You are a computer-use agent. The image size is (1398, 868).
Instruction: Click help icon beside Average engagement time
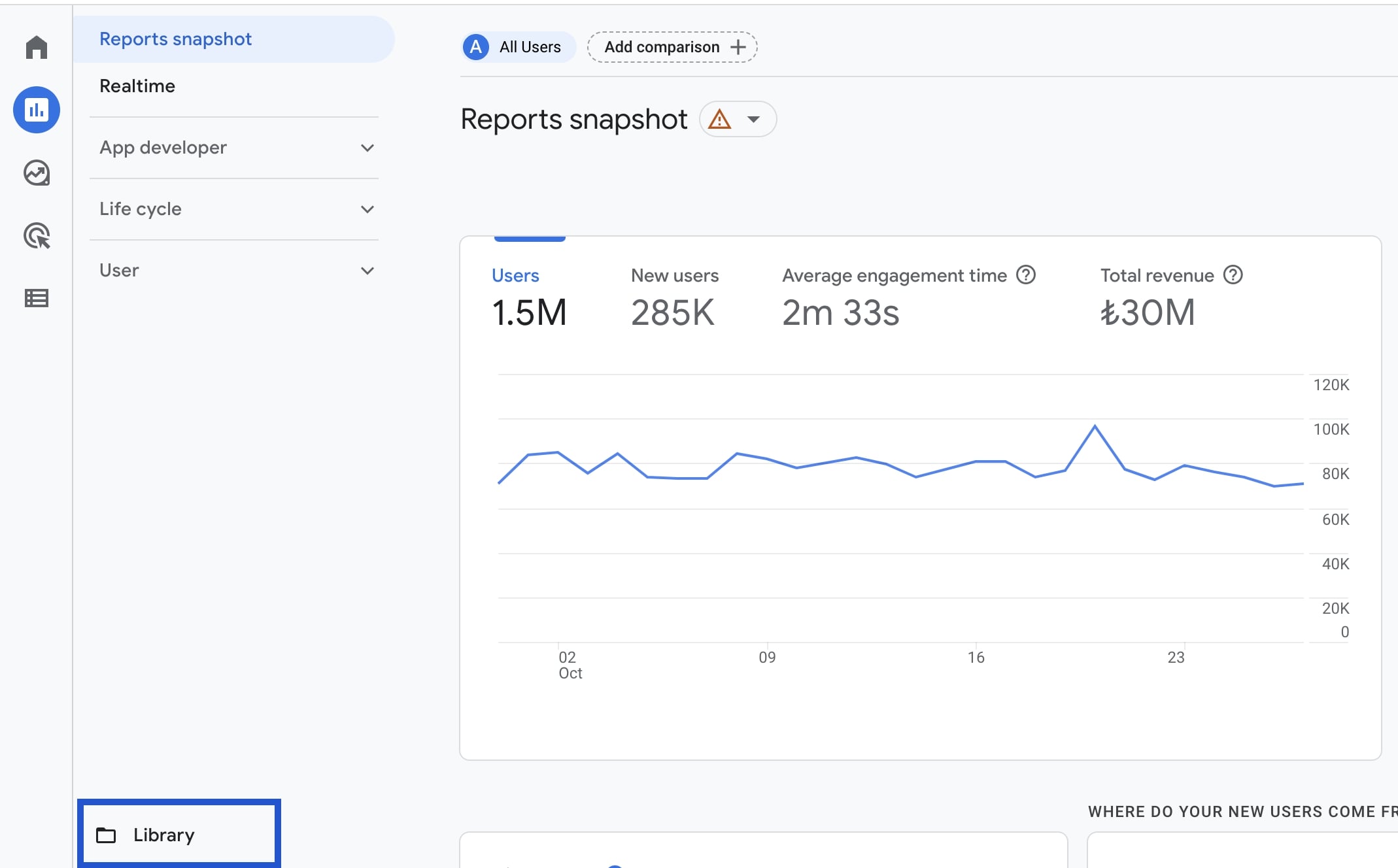(1026, 275)
